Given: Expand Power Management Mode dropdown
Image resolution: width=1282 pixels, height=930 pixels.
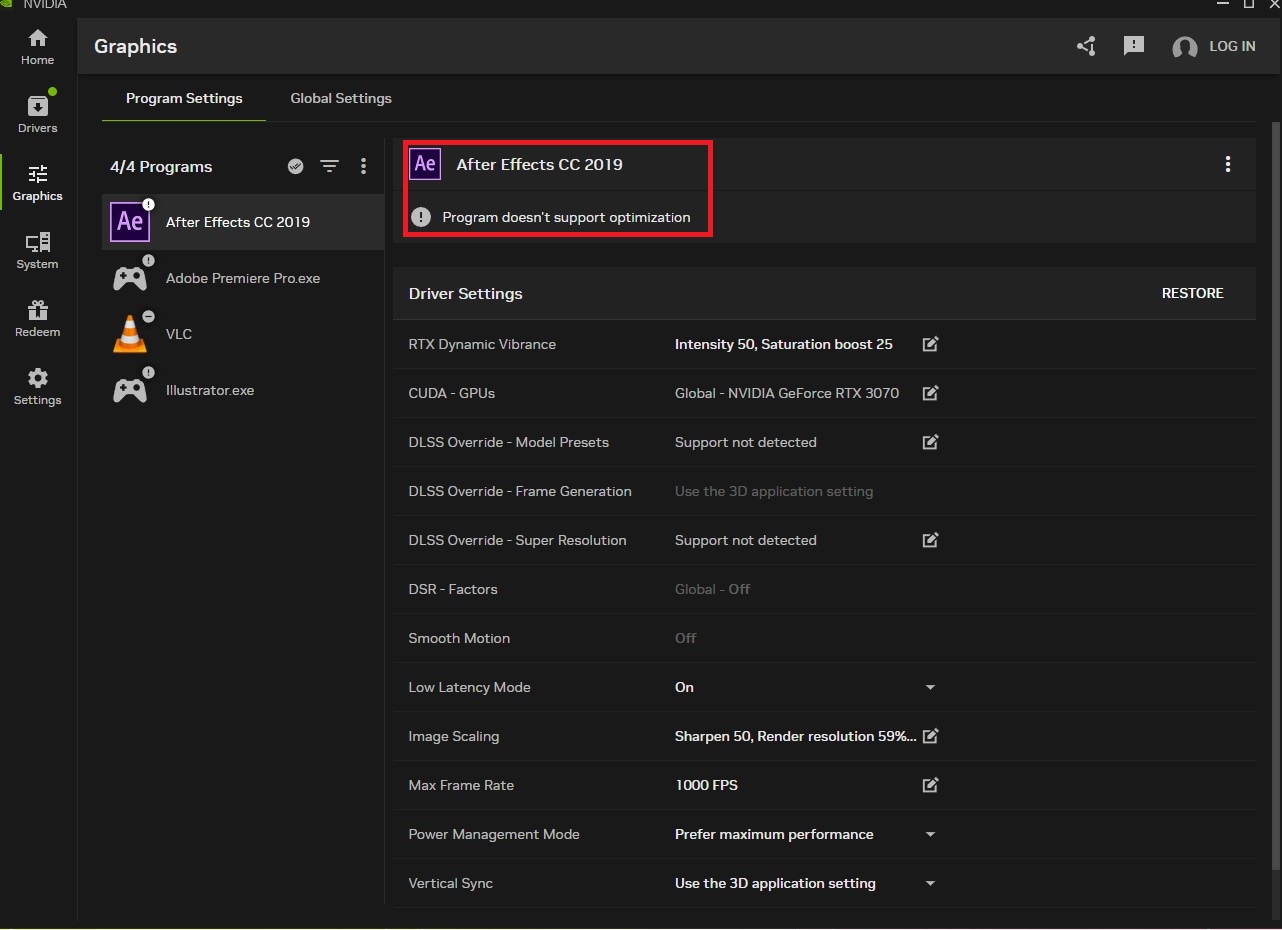Looking at the screenshot, I should click(x=930, y=835).
